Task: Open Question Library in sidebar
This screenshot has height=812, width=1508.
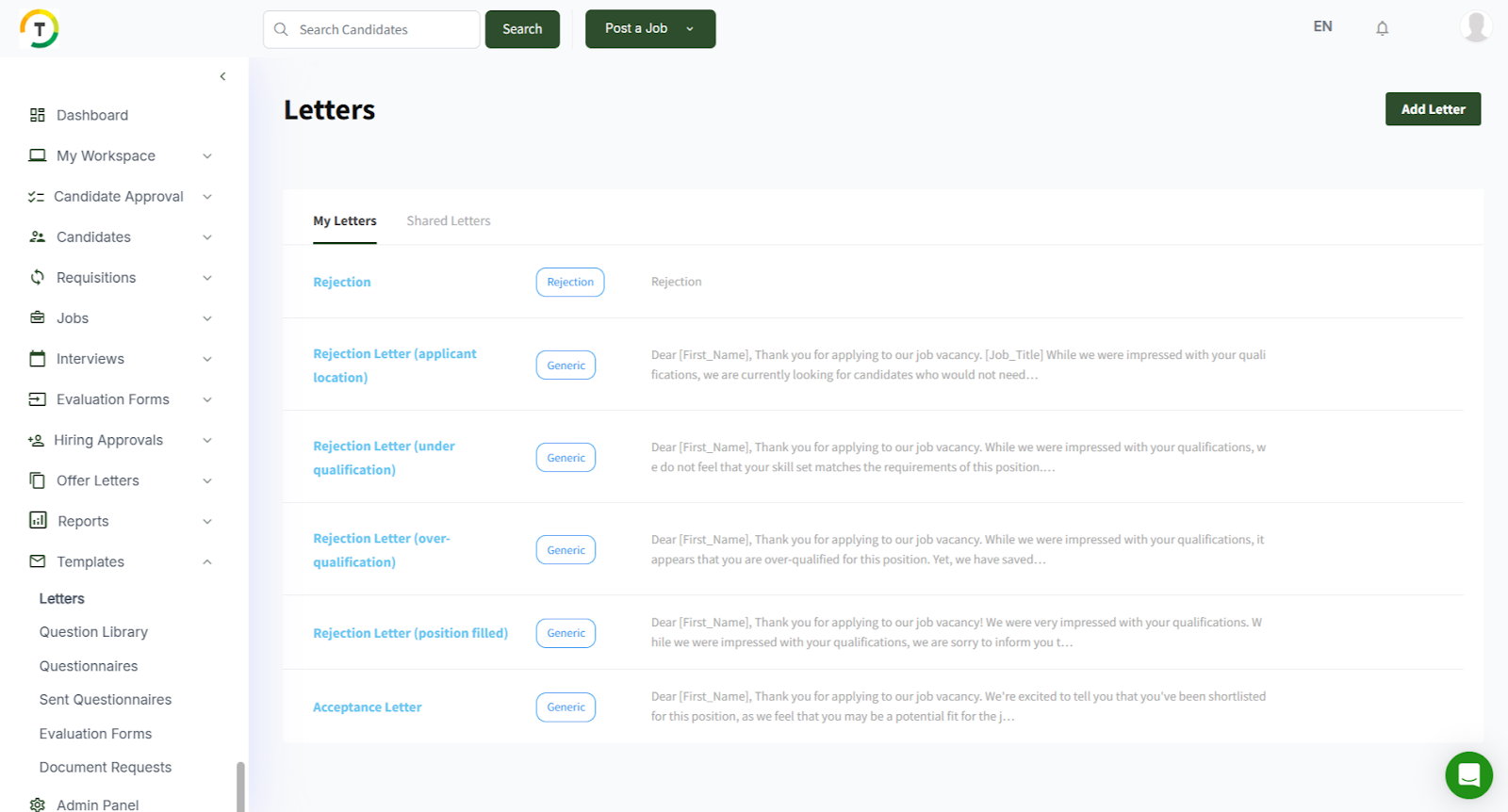Action: (93, 632)
